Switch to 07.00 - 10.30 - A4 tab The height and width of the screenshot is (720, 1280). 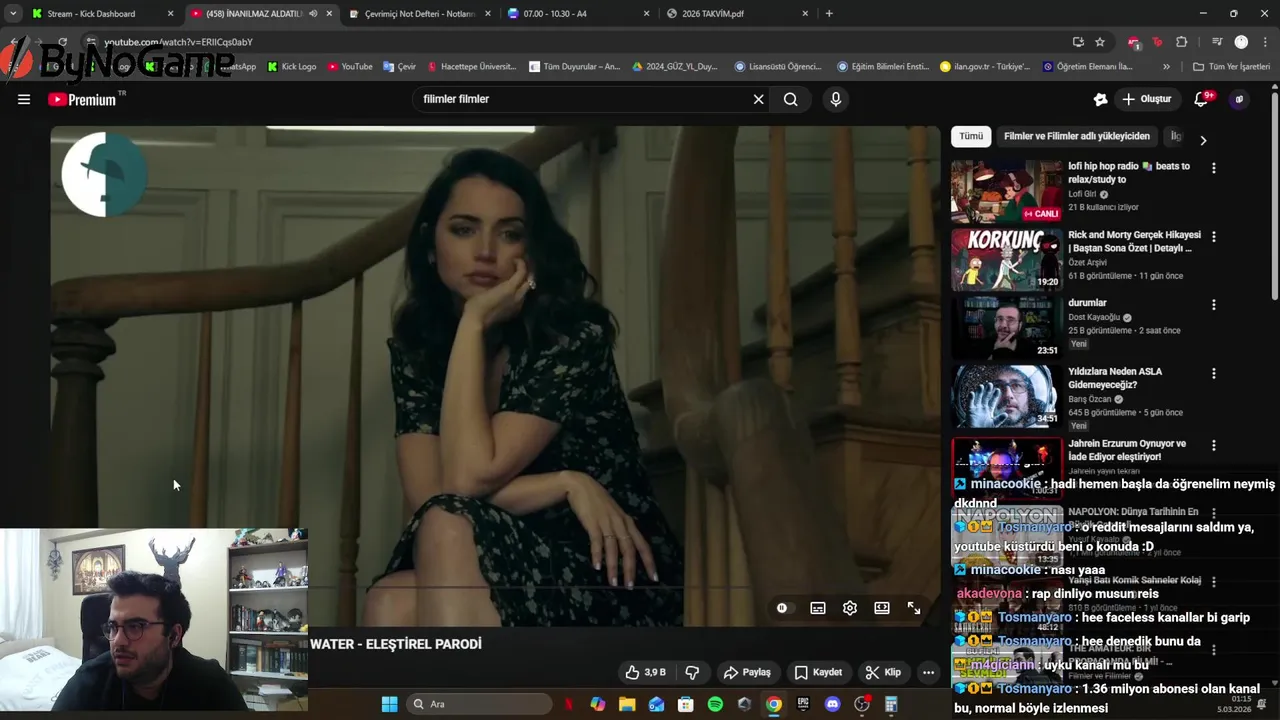coord(578,13)
